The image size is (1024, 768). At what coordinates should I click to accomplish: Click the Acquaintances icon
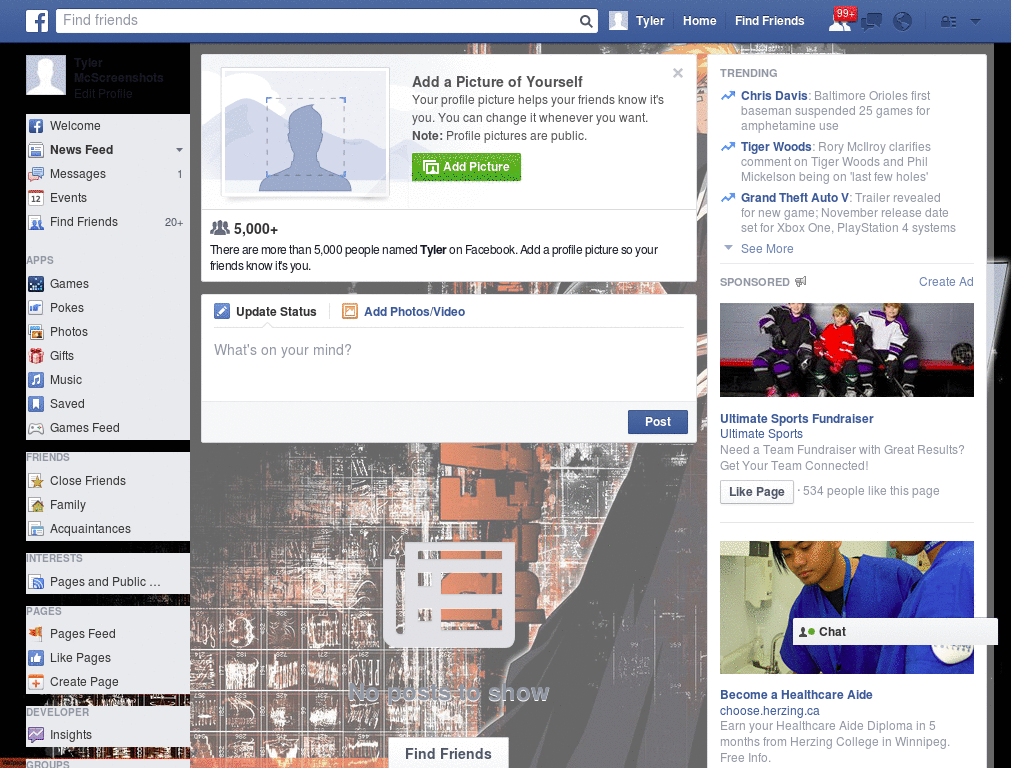36,529
